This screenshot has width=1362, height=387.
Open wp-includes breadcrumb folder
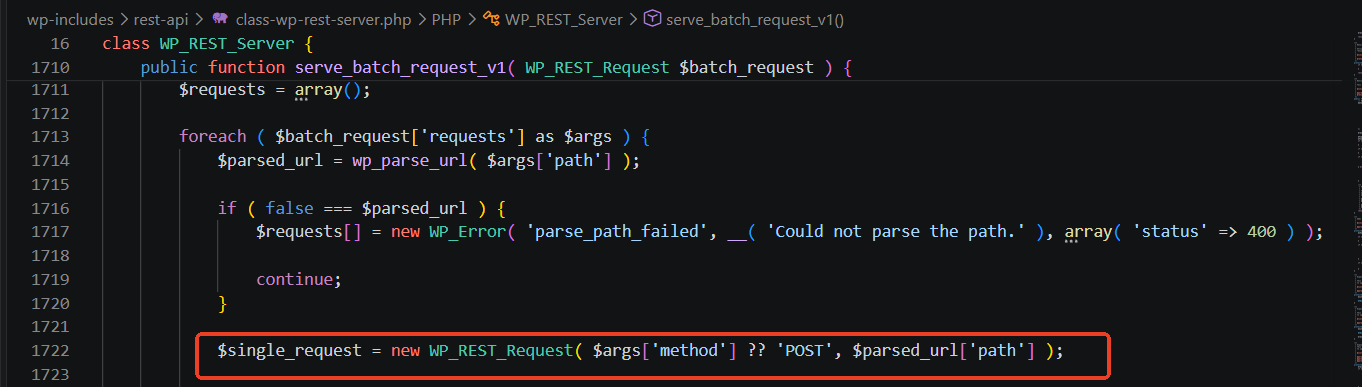[x=69, y=19]
